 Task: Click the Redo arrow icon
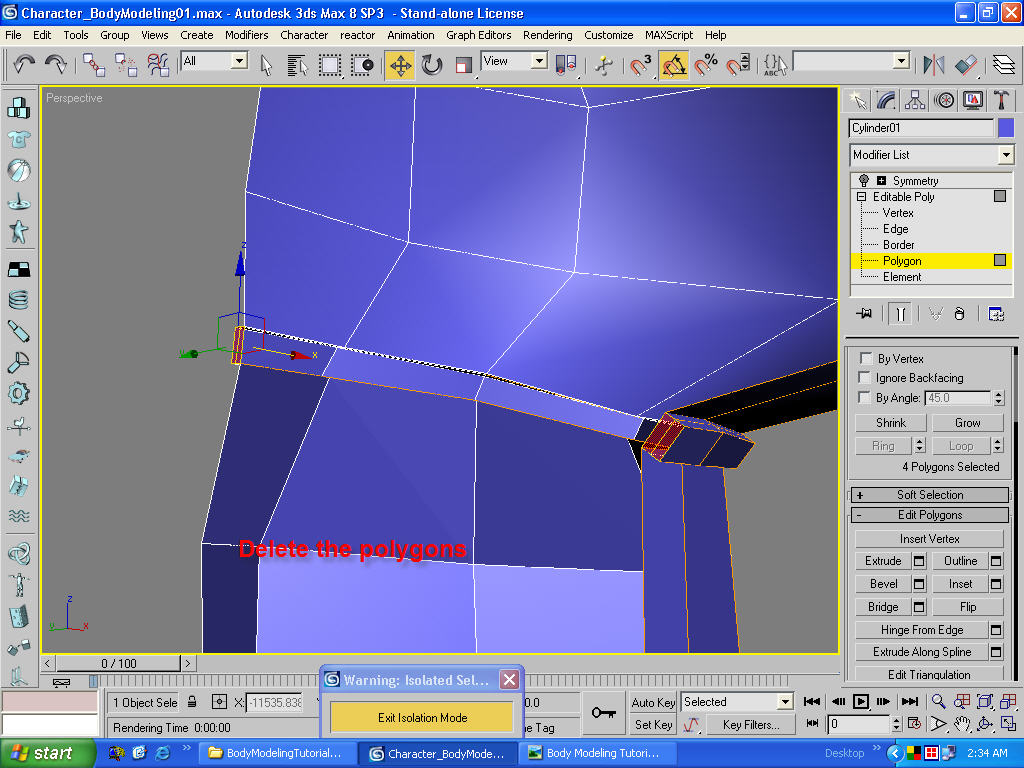pos(56,64)
